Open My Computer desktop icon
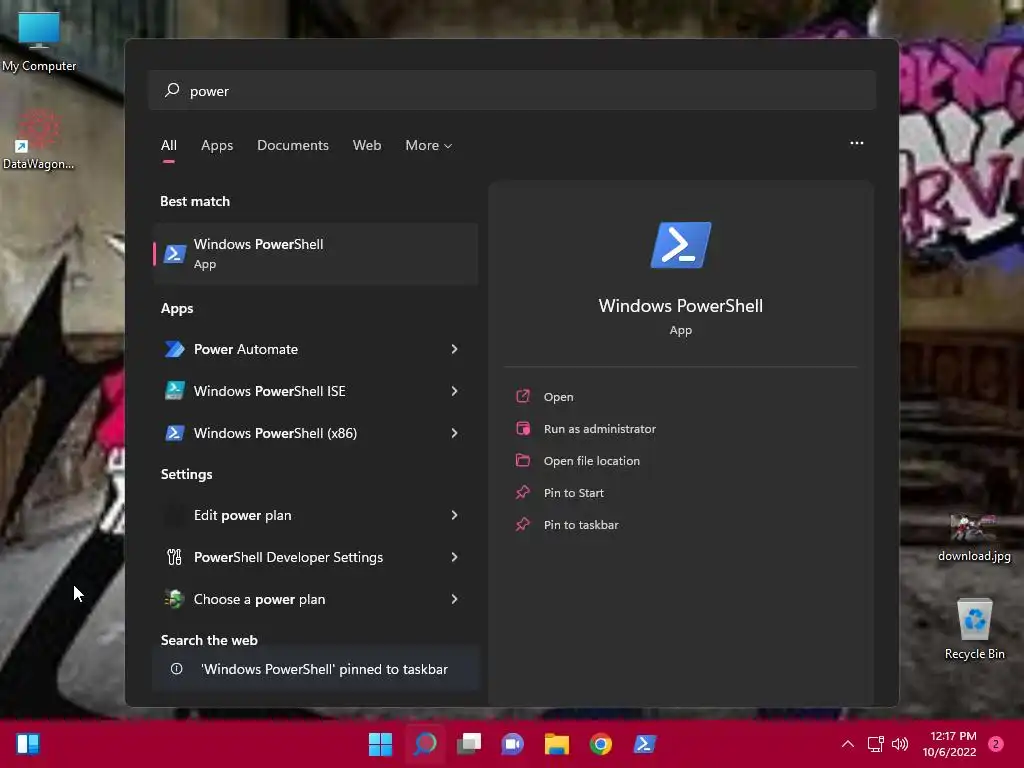The width and height of the screenshot is (1024, 768). (x=39, y=40)
